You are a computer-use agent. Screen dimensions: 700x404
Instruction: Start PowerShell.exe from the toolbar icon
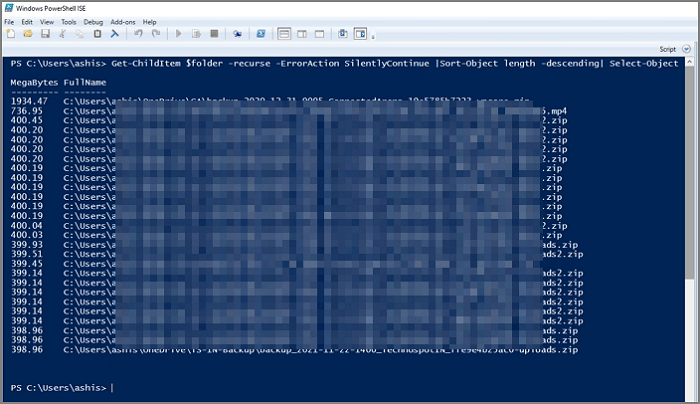coord(260,33)
